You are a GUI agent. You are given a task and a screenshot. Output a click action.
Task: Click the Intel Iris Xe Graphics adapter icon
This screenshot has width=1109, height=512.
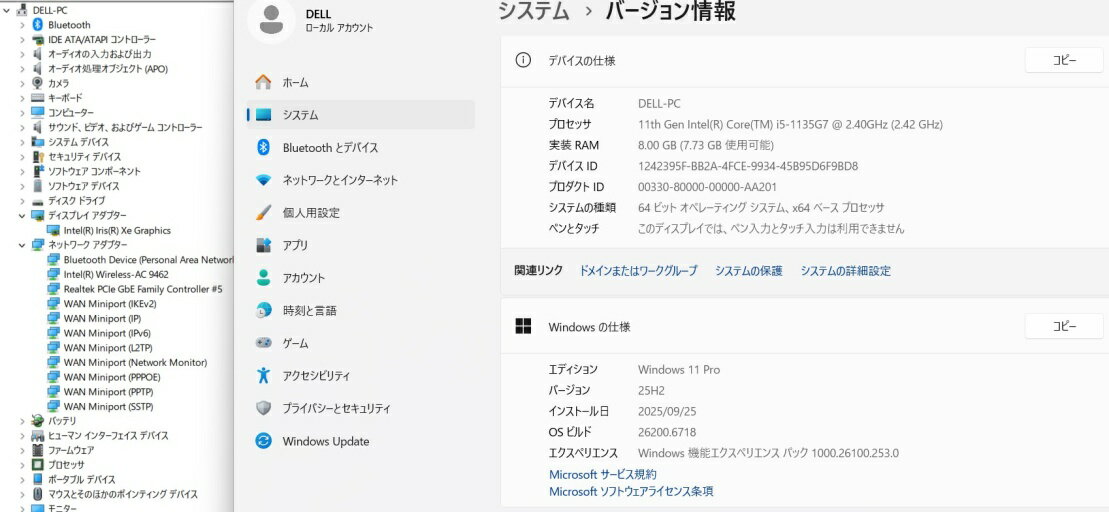[53, 230]
